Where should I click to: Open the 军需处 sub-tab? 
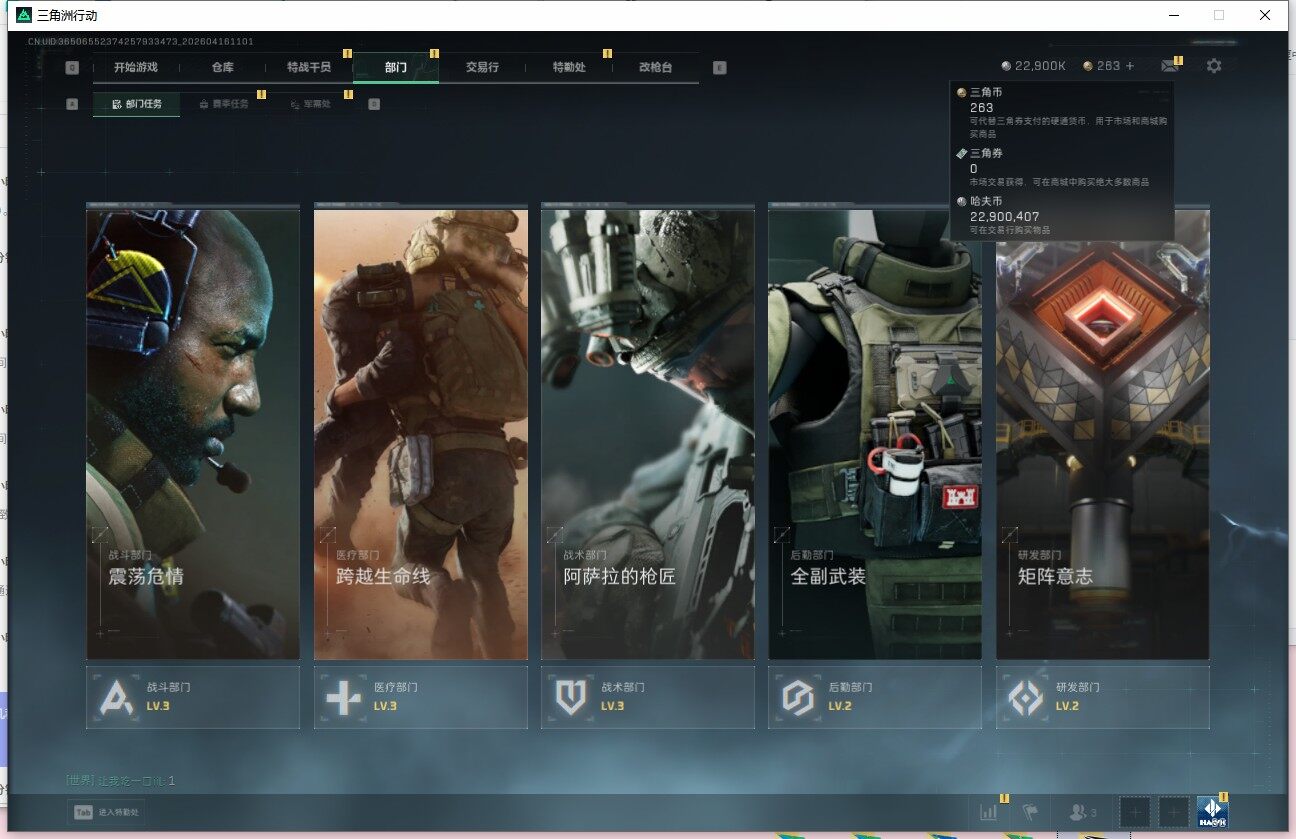pyautogui.click(x=311, y=104)
